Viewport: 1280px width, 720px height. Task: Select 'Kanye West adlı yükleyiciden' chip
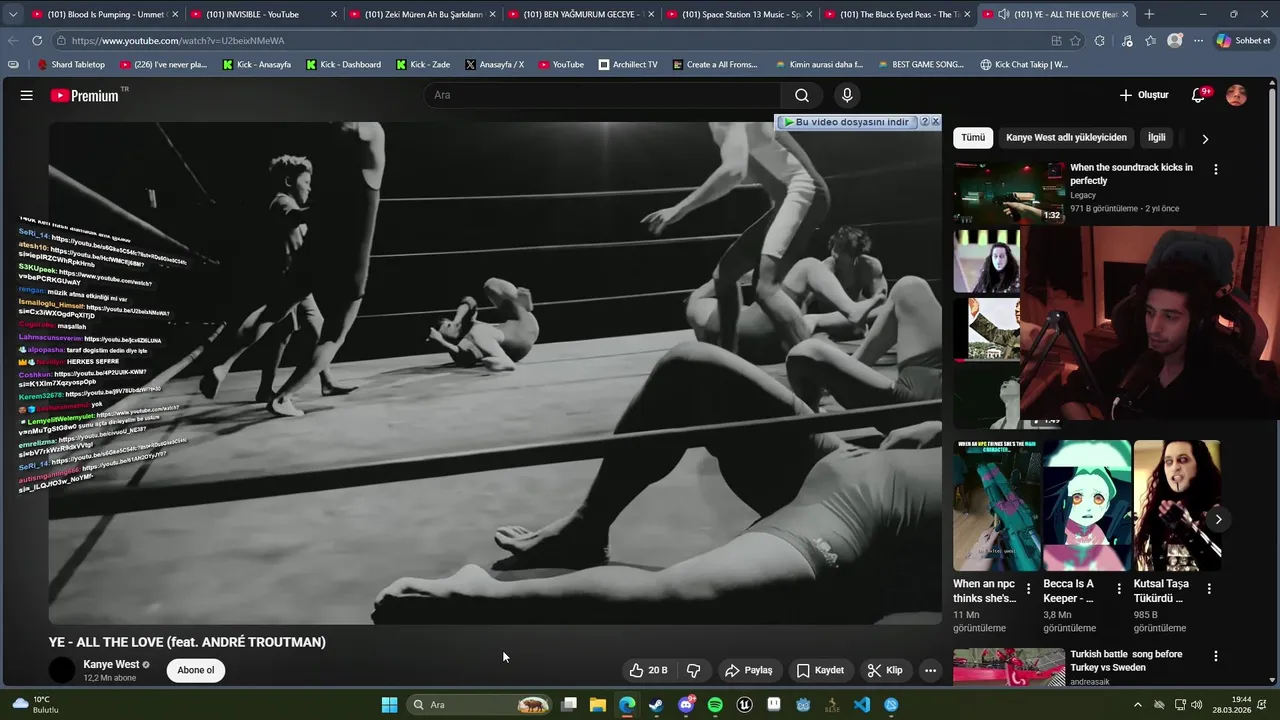(1066, 138)
